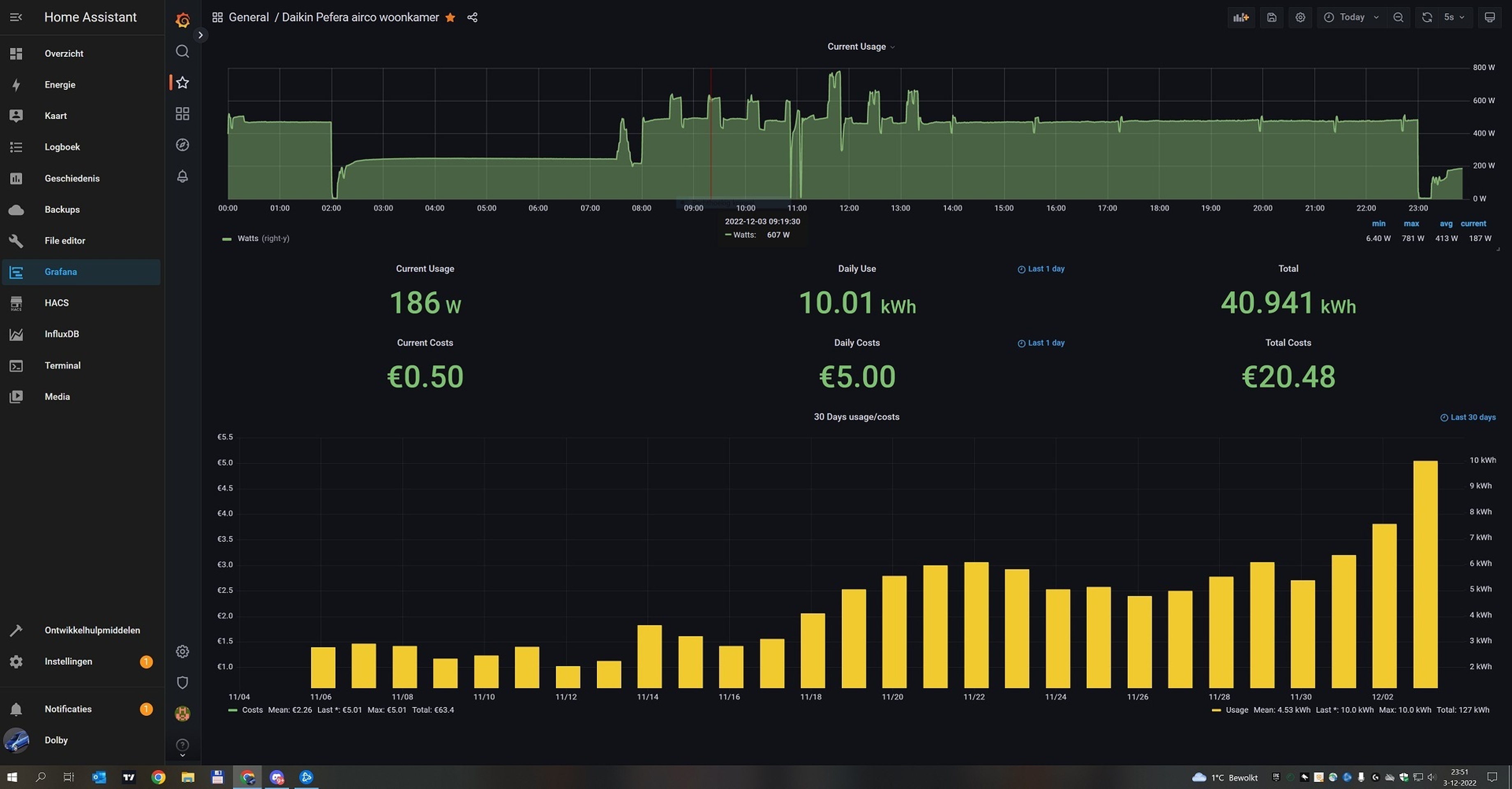The width and height of the screenshot is (1512, 789).
Task: Share the dashboard via the share icon
Action: pyautogui.click(x=472, y=18)
